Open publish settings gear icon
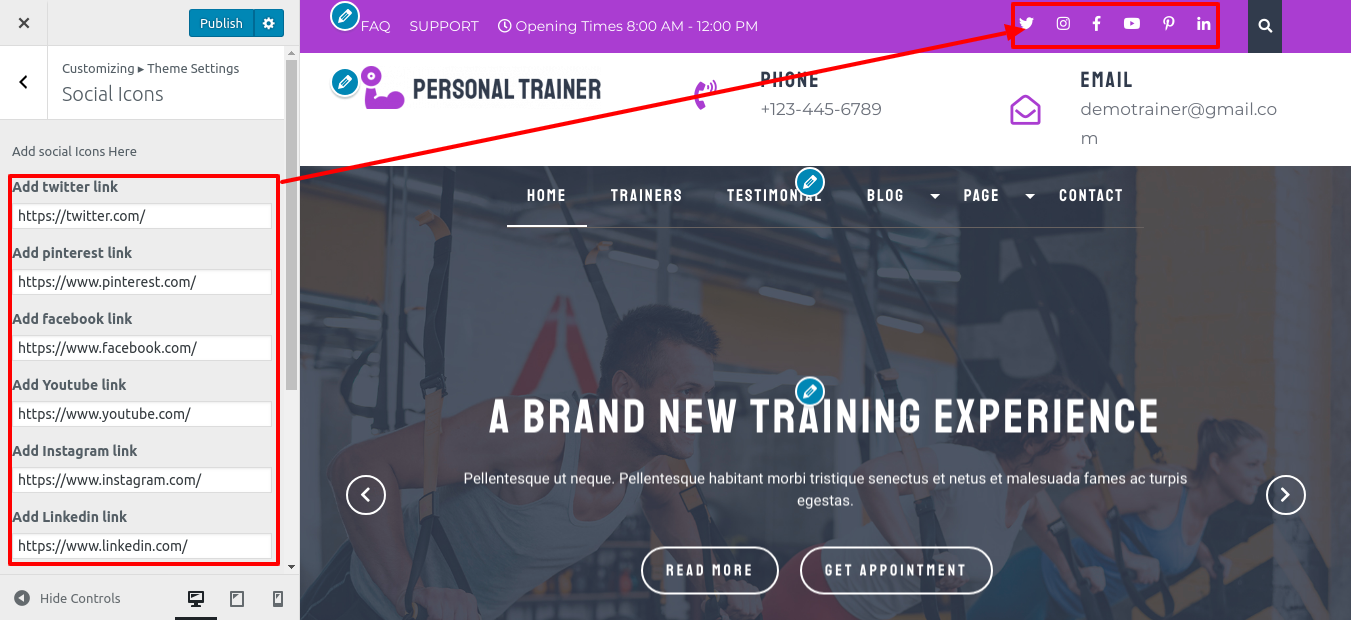This screenshot has height=620, width=1351. 268,23
